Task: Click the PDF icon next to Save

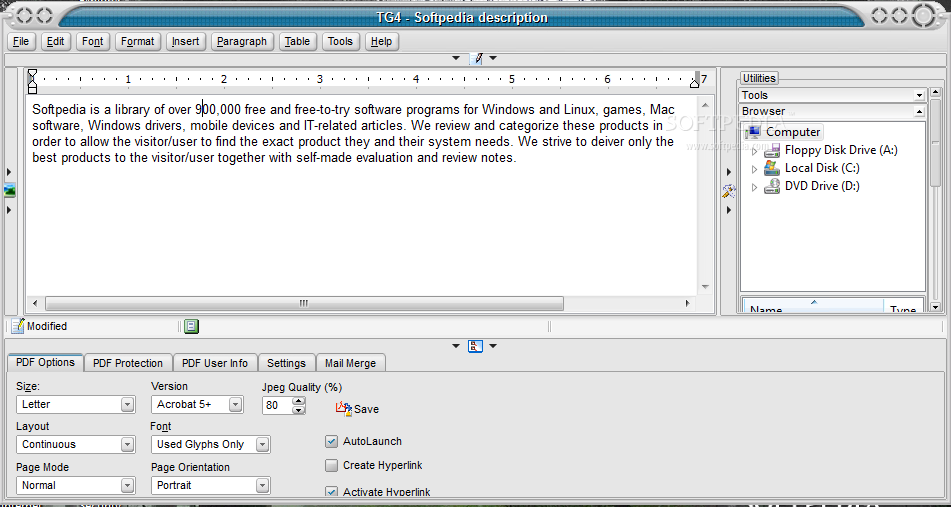Action: click(x=344, y=409)
